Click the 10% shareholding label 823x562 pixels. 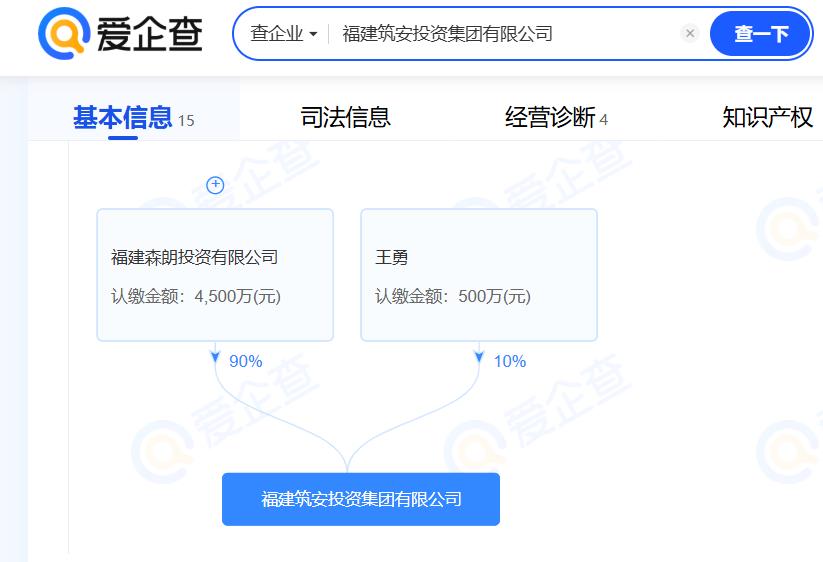point(510,361)
